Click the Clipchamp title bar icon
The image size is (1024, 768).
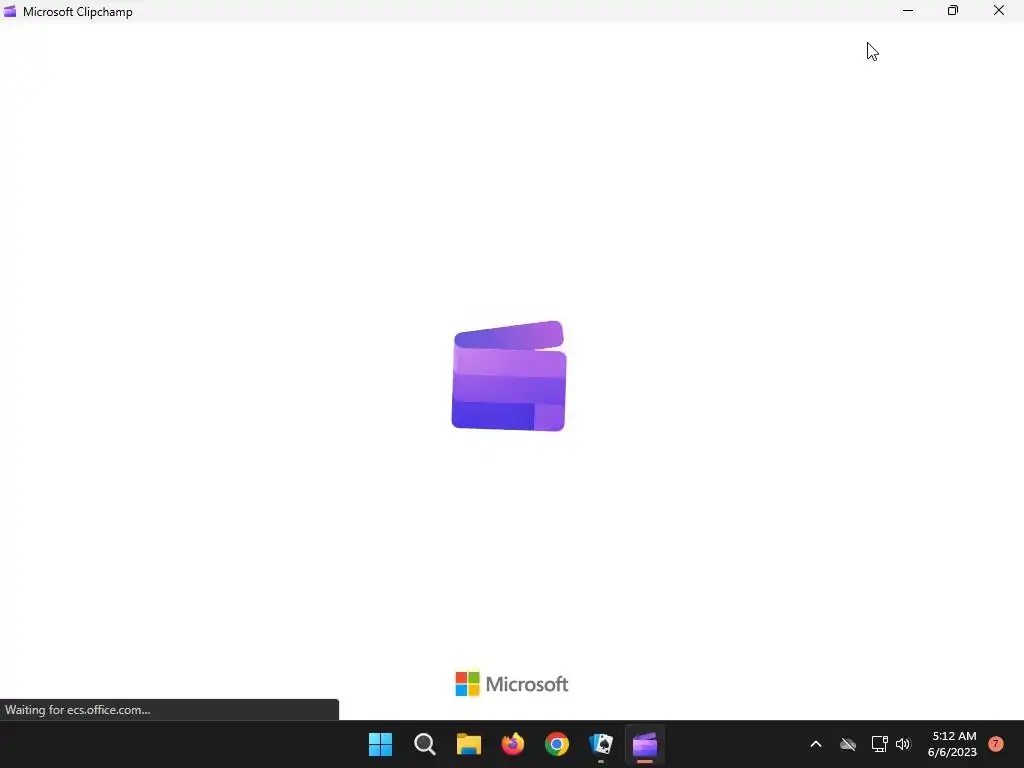pyautogui.click(x=10, y=11)
